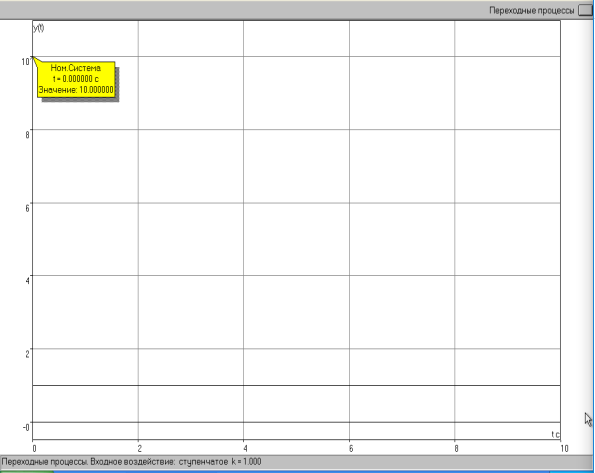The height and width of the screenshot is (473, 595).
Task: Click the y-axis tick label 4
Action: [27, 281]
